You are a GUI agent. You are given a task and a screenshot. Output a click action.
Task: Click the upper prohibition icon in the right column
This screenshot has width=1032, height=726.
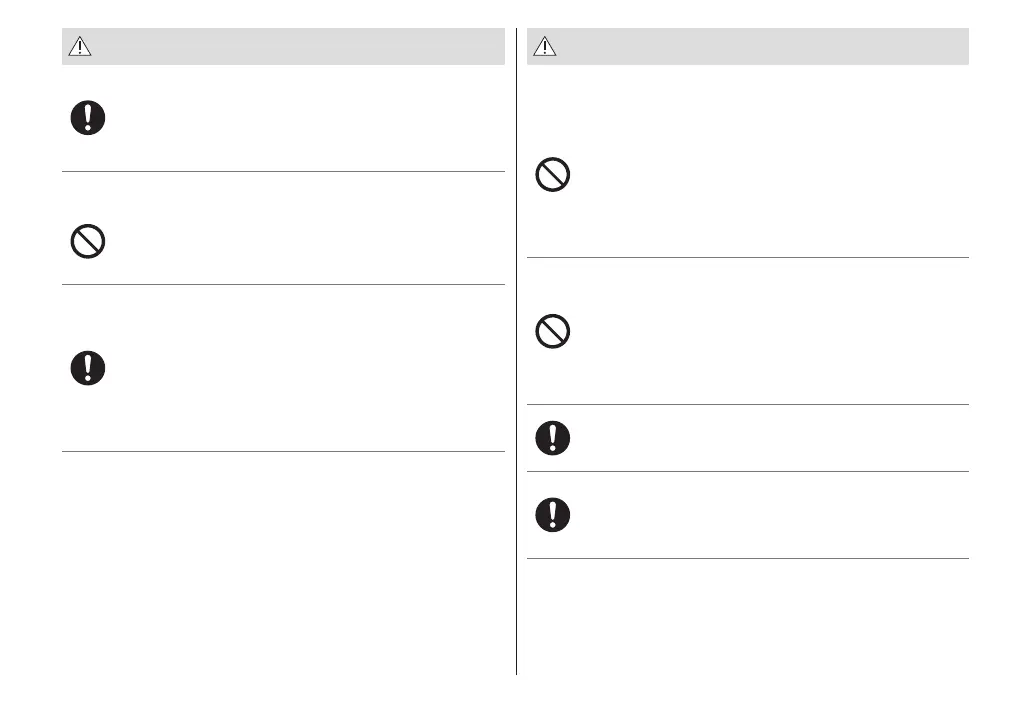pos(553,176)
